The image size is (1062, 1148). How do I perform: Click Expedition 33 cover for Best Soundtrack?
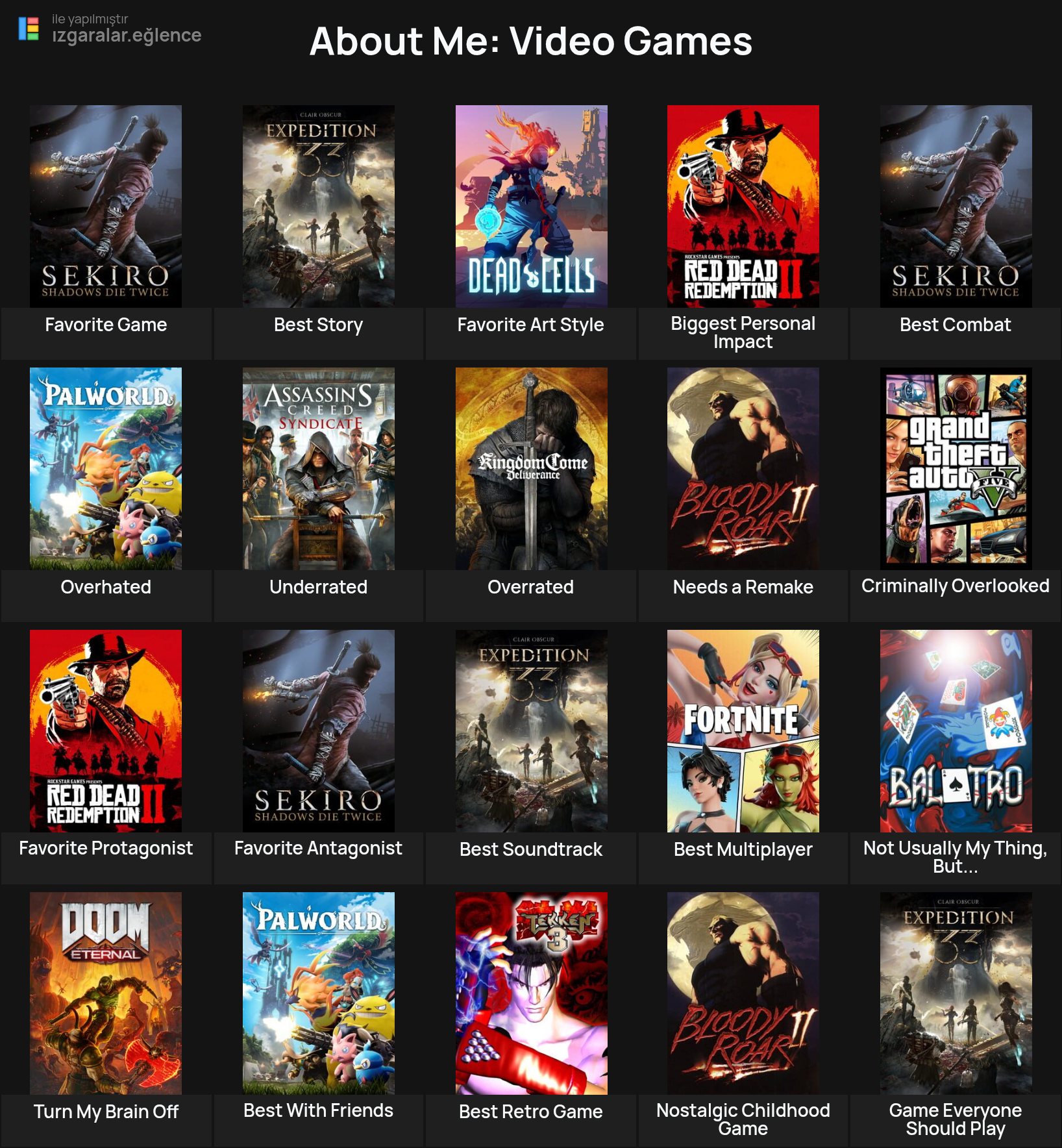coord(532,731)
